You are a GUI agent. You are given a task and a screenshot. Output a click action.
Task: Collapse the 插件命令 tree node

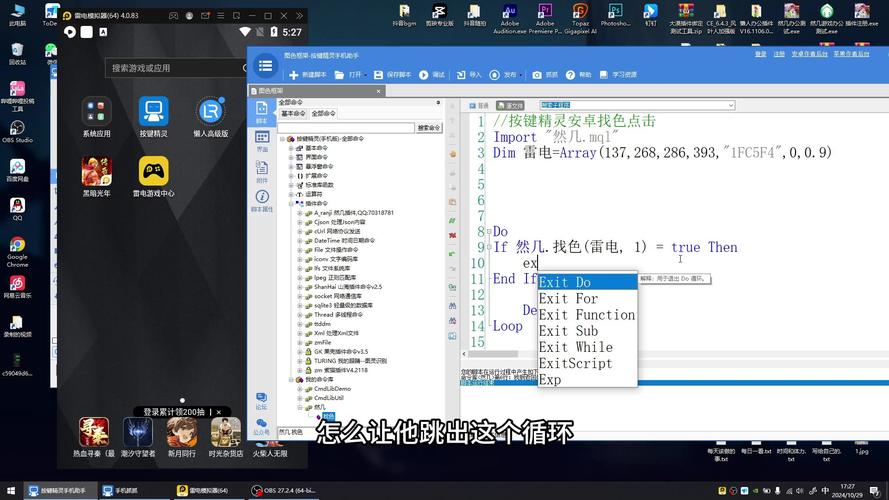tap(291, 203)
